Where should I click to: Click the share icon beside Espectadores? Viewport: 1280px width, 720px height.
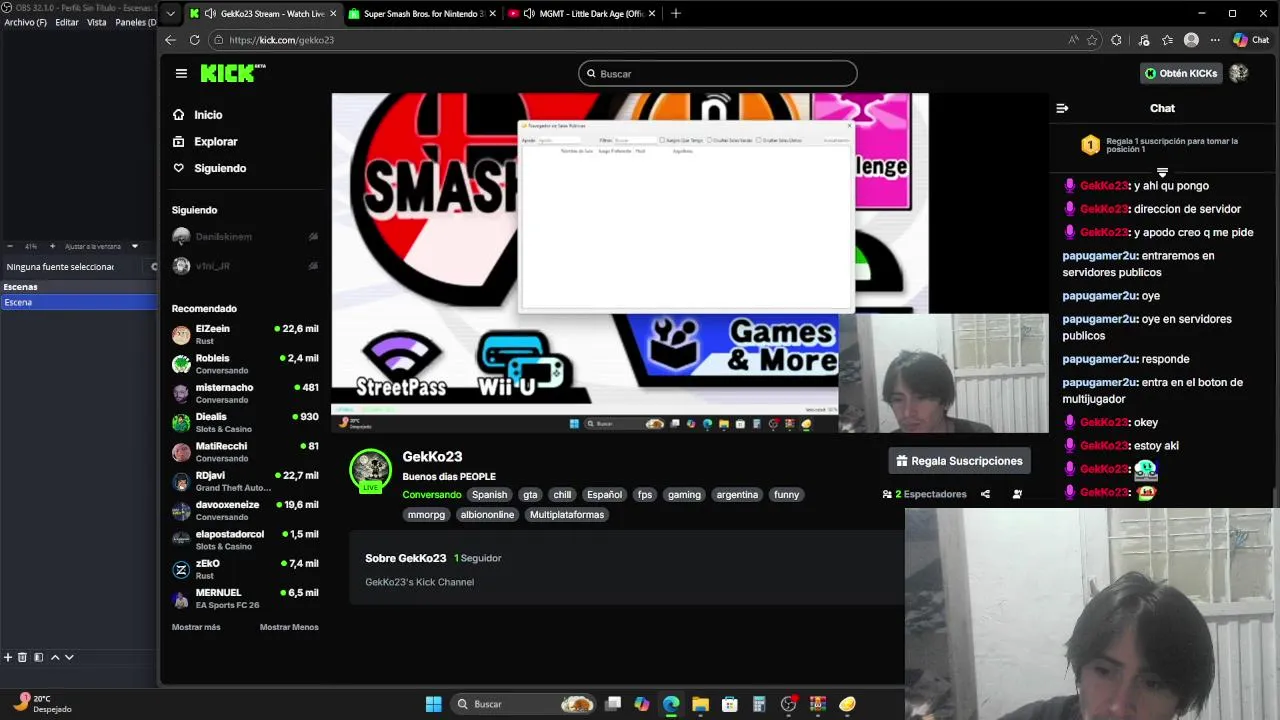[x=985, y=494]
